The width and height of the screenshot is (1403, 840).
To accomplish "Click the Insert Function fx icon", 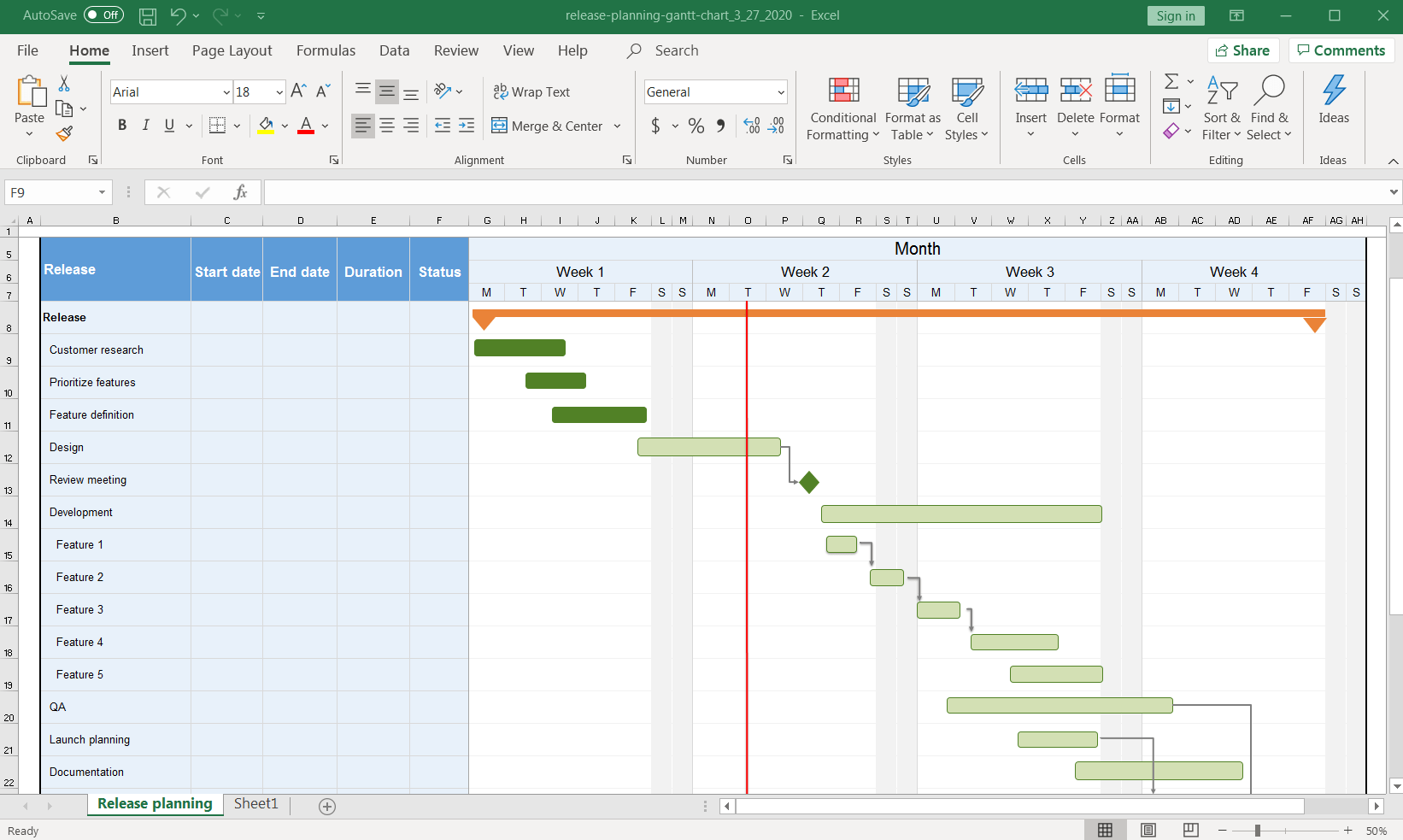I will pyautogui.click(x=240, y=192).
